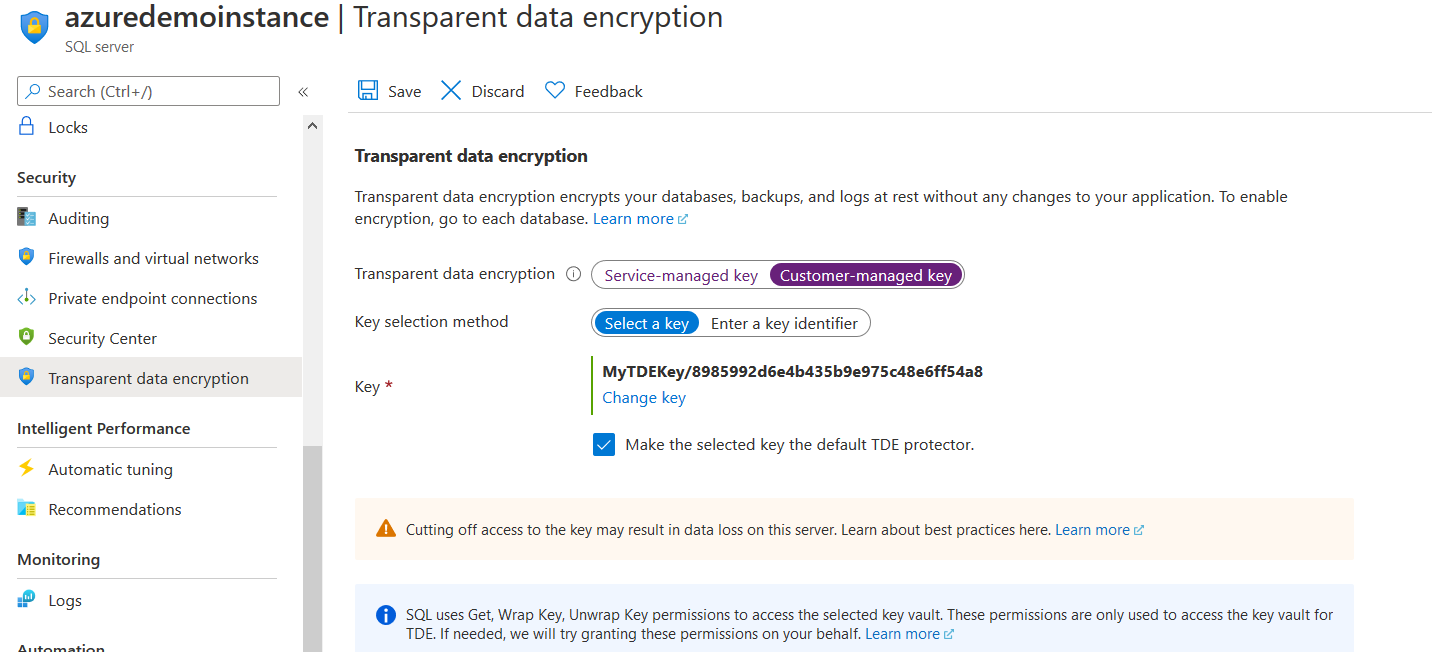
Task: Click the info icon beside Transparent data encryption
Action: tap(573, 274)
